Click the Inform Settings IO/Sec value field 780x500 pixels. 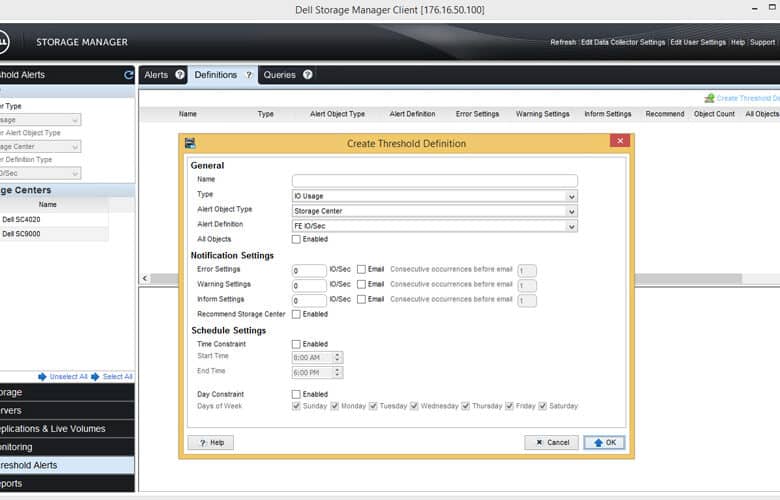point(309,300)
